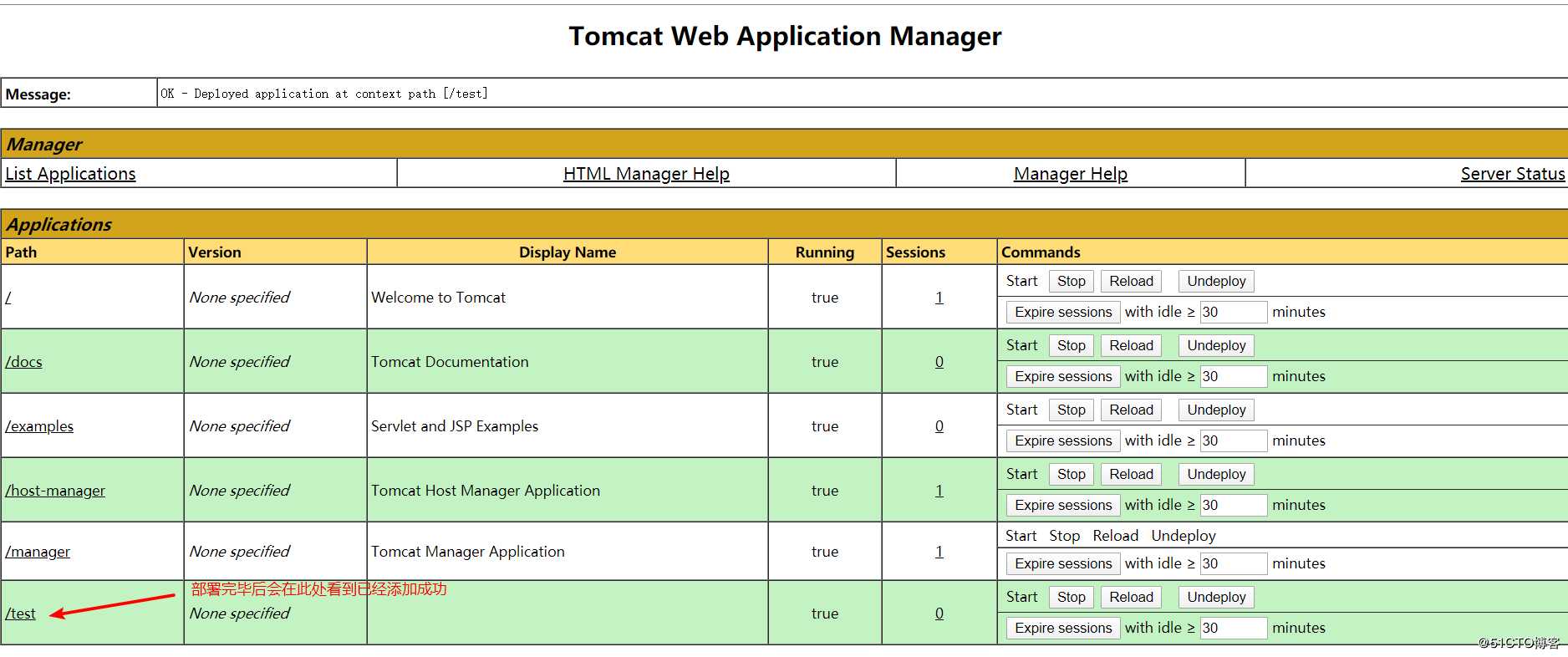
Task: Open the Manager Help link
Action: point(1071,174)
